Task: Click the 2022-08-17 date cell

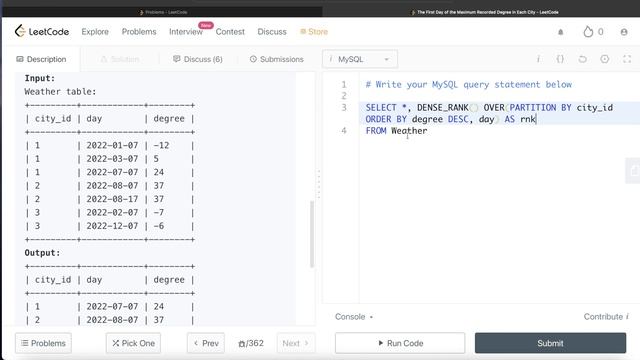Action: (112, 199)
